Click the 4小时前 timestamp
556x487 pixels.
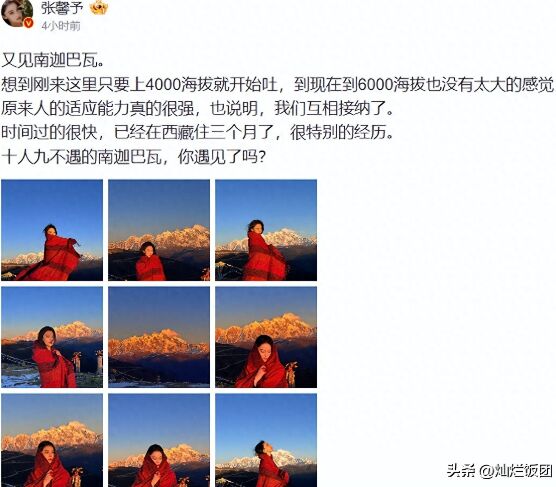click(61, 26)
